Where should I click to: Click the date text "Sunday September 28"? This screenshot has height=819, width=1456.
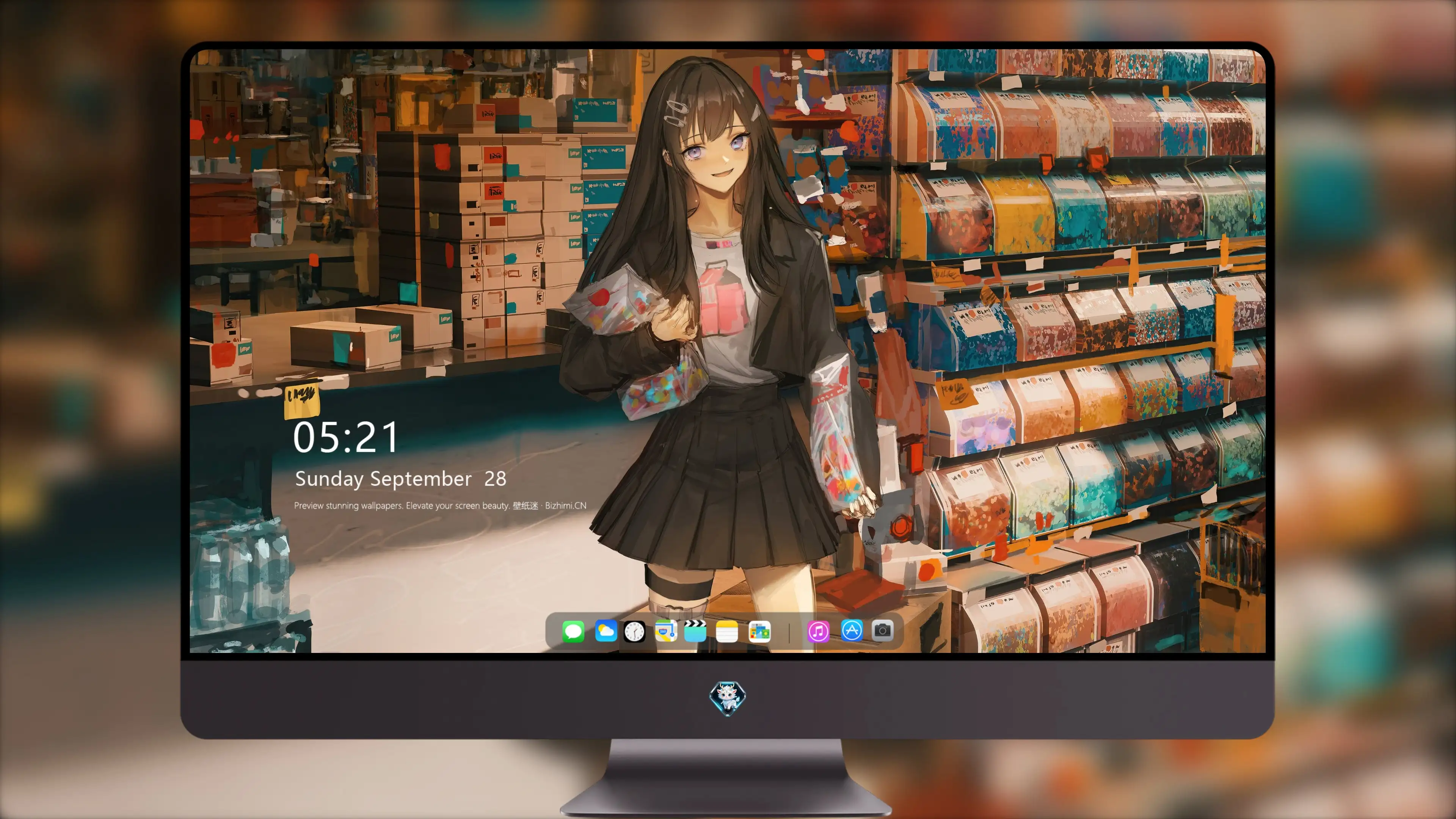tap(400, 479)
